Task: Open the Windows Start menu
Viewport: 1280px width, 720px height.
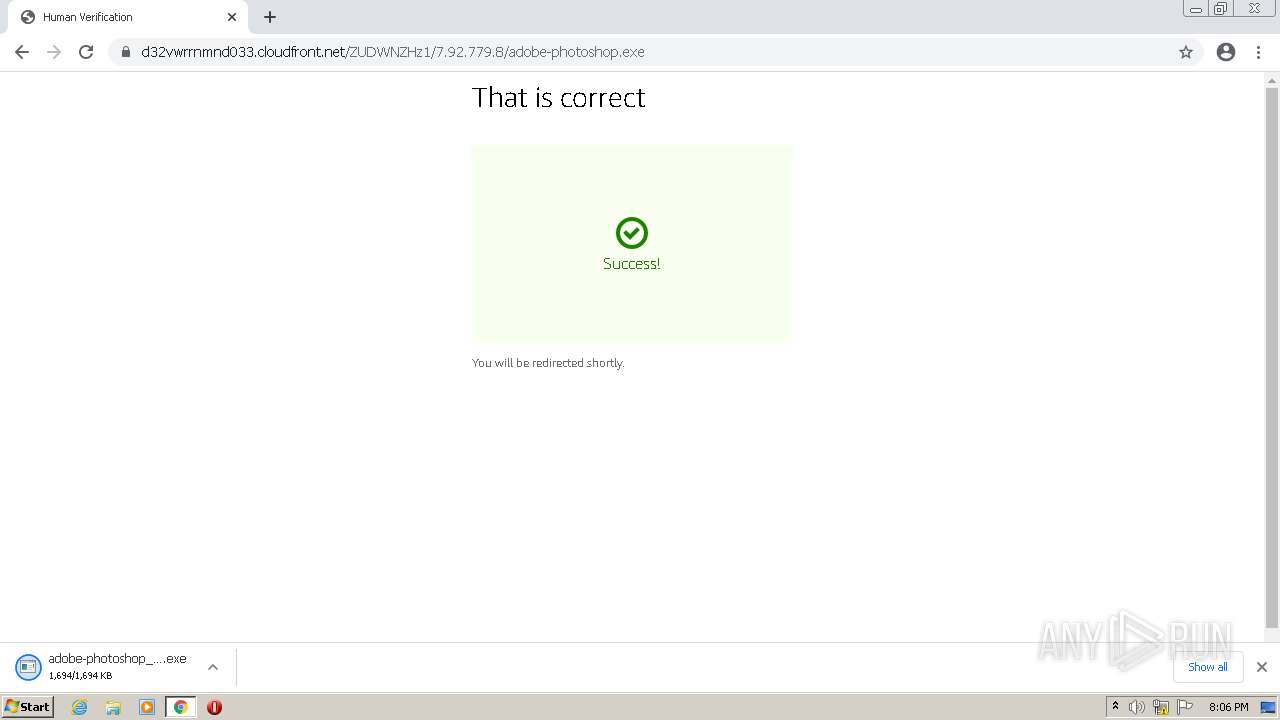Action: click(x=28, y=707)
